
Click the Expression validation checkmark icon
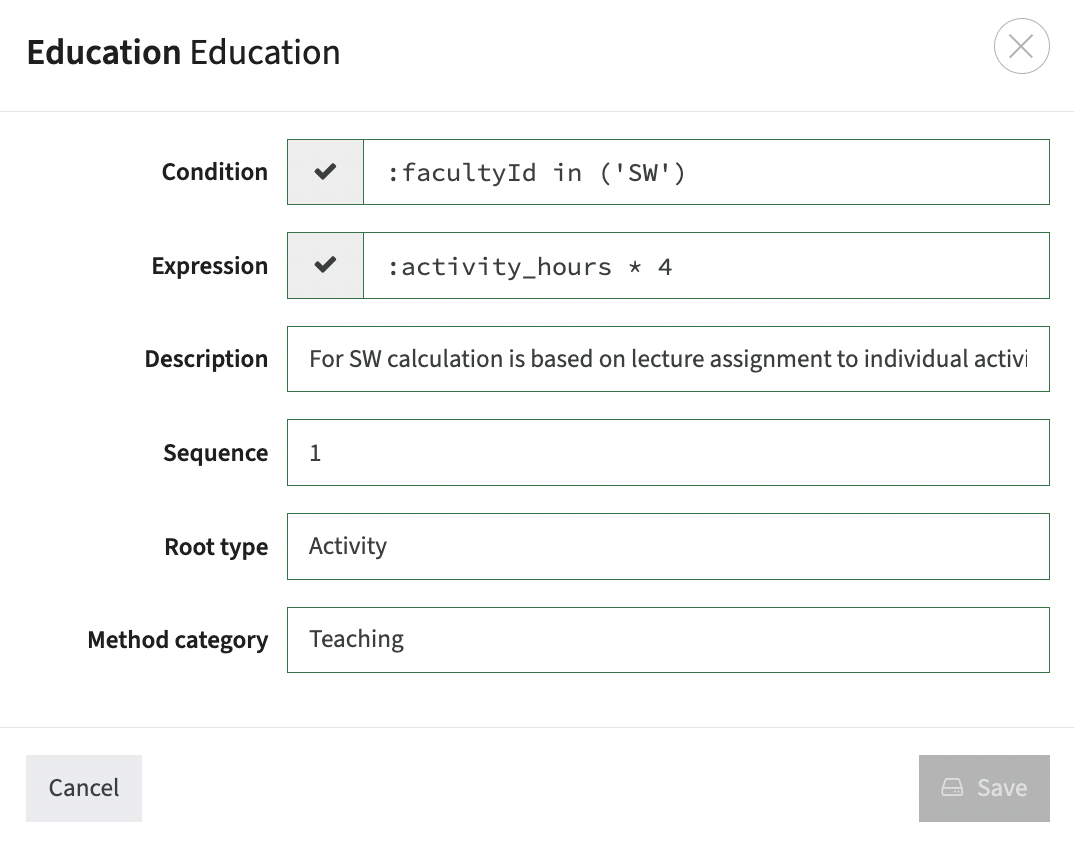tap(325, 265)
